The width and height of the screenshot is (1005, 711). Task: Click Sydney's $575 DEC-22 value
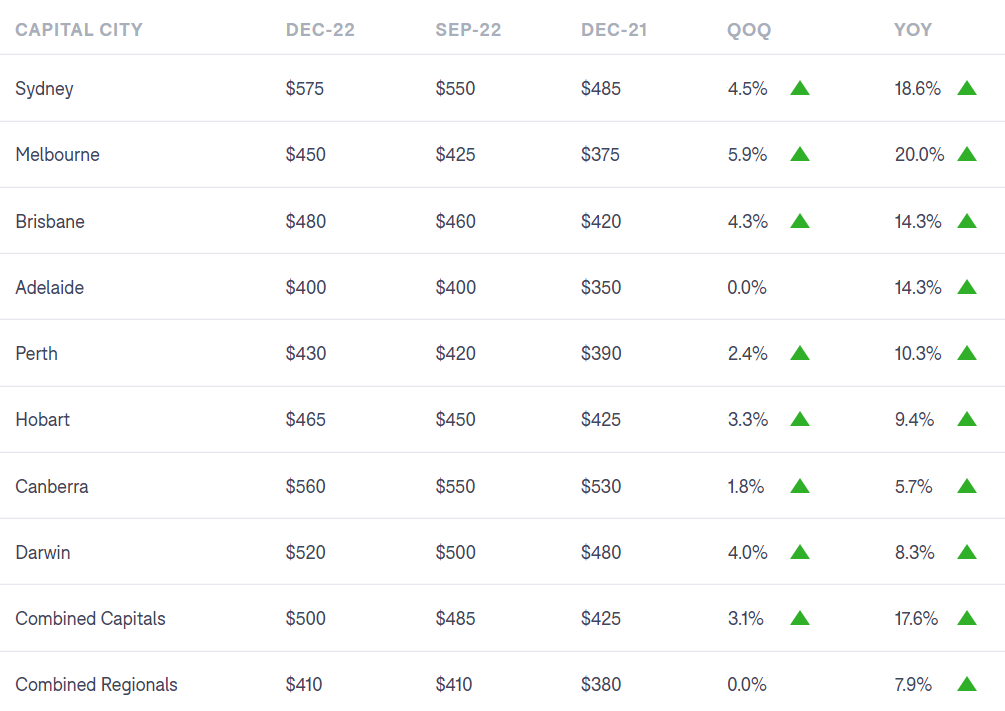(305, 89)
